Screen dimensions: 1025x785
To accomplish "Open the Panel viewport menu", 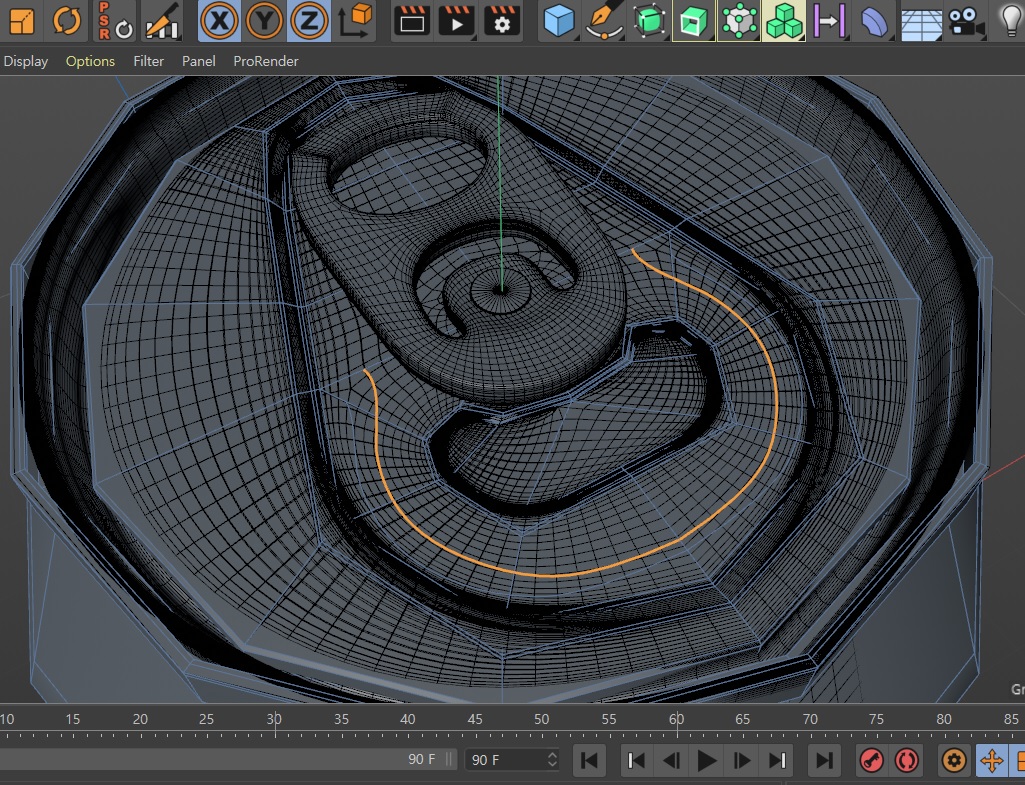I will [x=199, y=61].
